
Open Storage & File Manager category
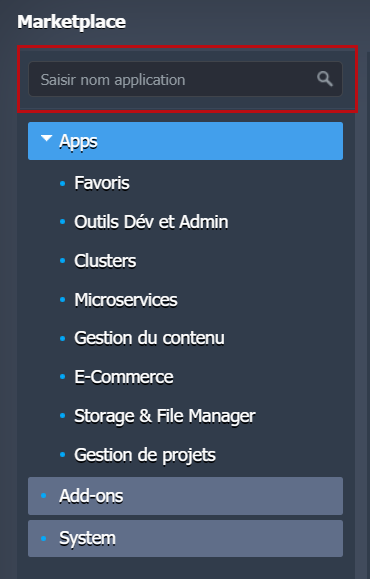tap(165, 416)
